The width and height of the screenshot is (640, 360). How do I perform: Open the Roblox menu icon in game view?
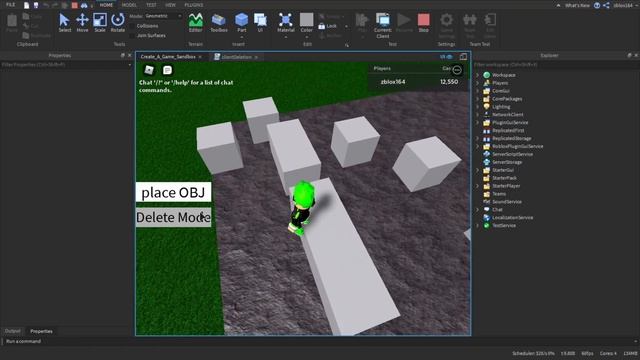pyautogui.click(x=149, y=70)
